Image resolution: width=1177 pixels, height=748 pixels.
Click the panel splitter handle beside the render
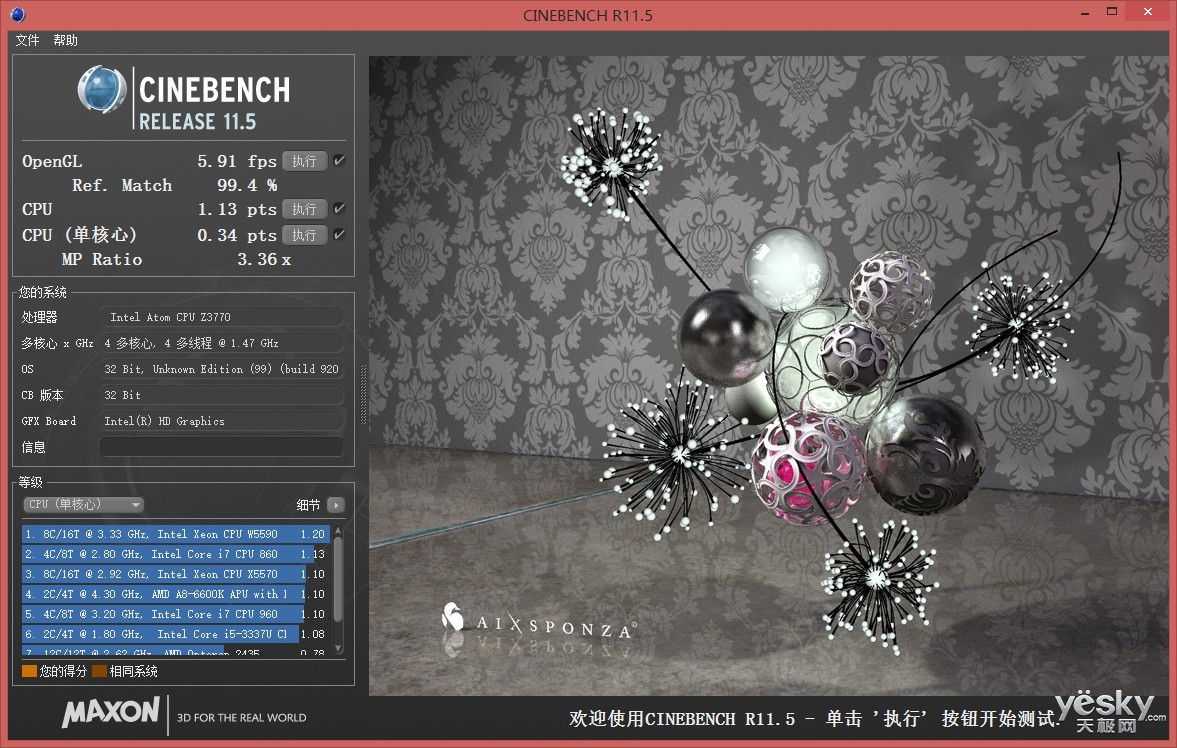point(363,395)
